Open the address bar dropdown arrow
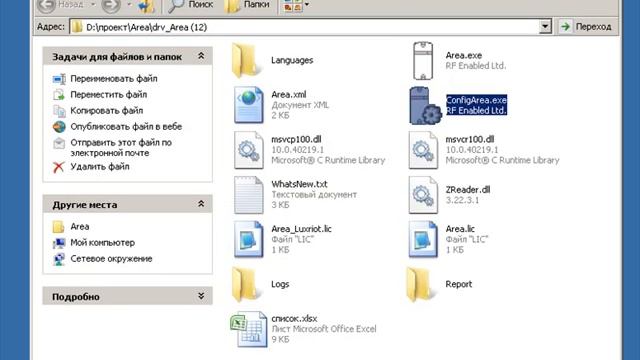Image resolution: width=640 pixels, height=360 pixels. 545,27
